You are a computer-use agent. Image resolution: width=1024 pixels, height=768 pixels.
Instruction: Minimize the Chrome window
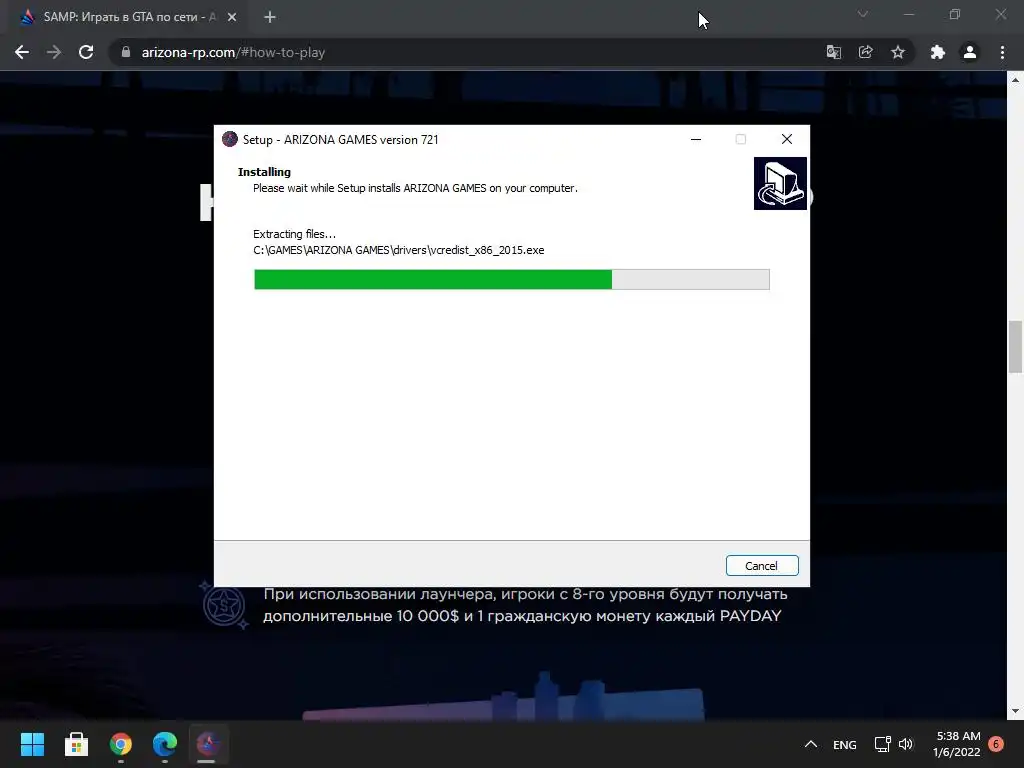pos(908,14)
